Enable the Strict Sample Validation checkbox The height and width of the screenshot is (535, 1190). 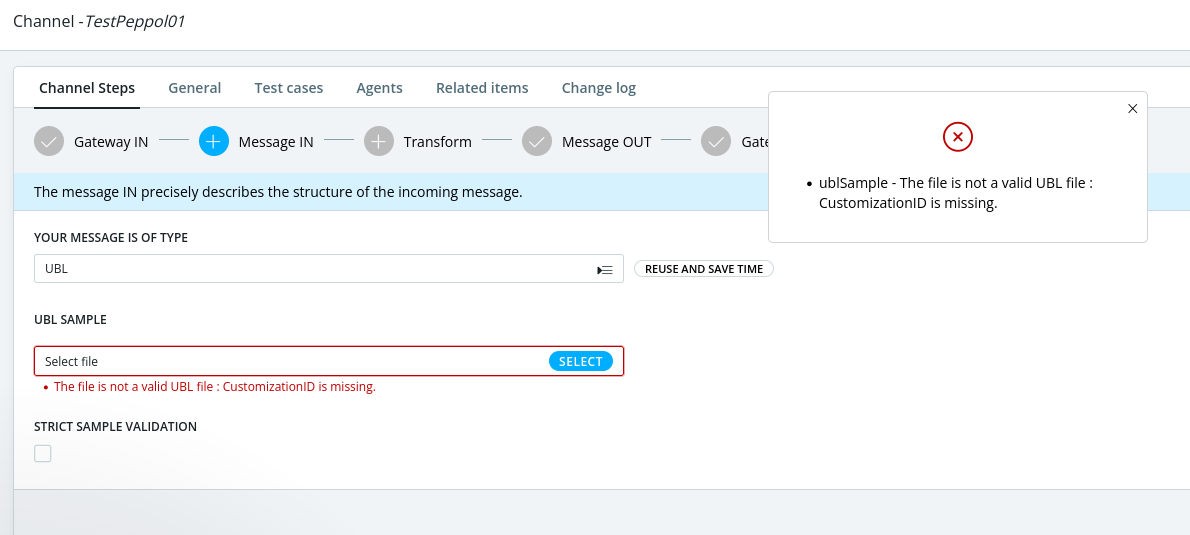point(43,454)
